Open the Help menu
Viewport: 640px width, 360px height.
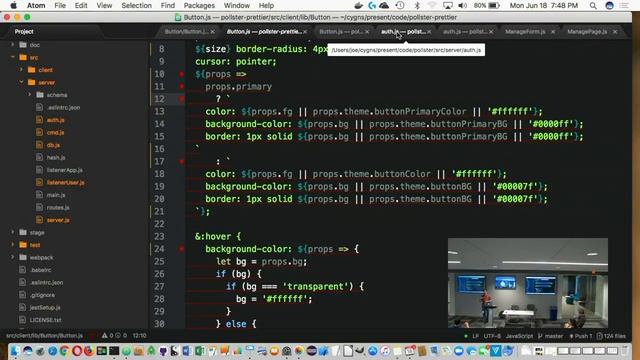[266, 5]
